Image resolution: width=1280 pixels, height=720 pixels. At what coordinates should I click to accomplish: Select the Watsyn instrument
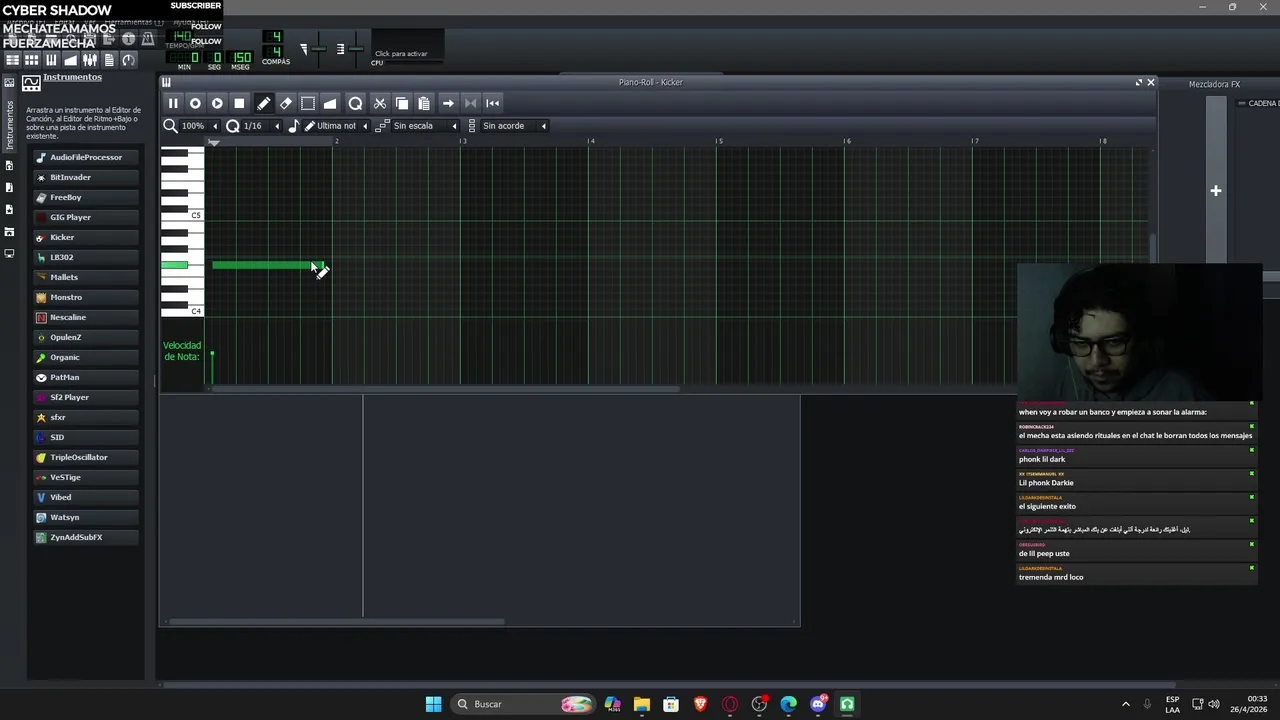click(88, 517)
